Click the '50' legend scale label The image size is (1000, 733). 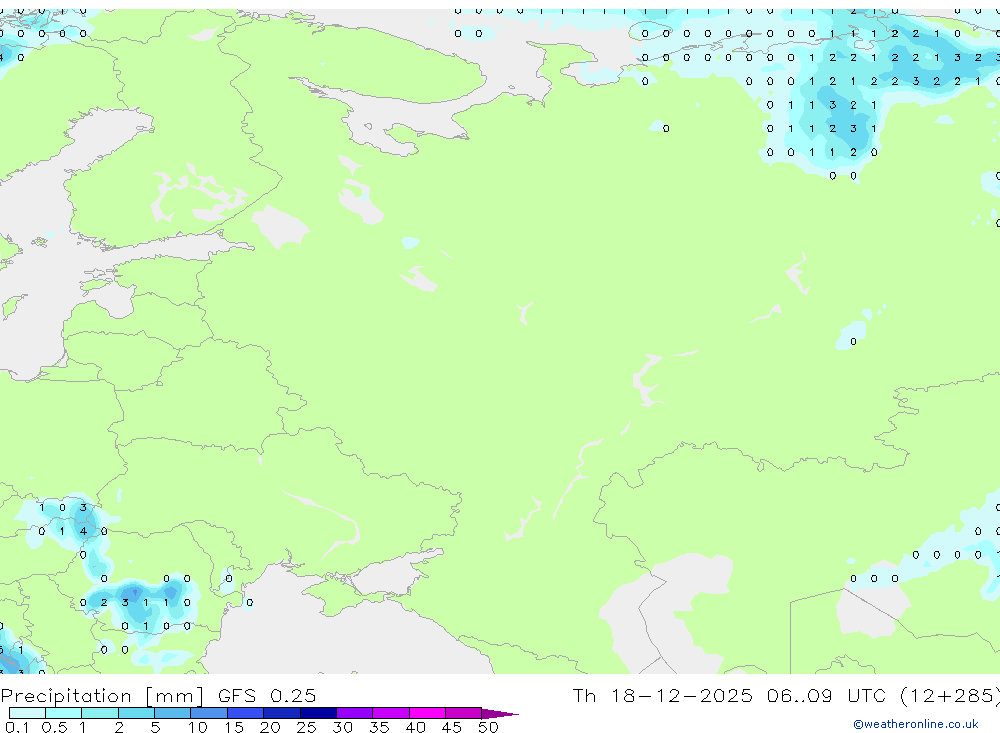(488, 727)
